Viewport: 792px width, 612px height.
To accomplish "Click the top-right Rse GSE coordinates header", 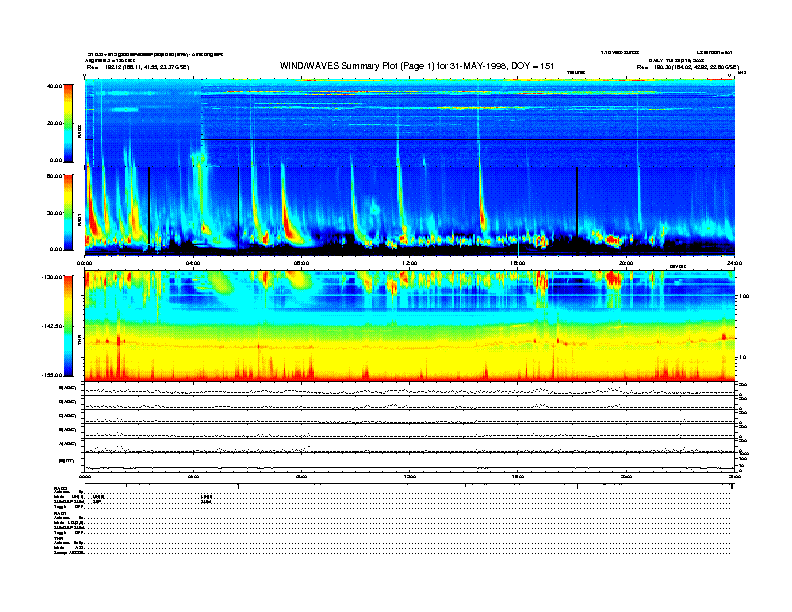I will [x=687, y=67].
